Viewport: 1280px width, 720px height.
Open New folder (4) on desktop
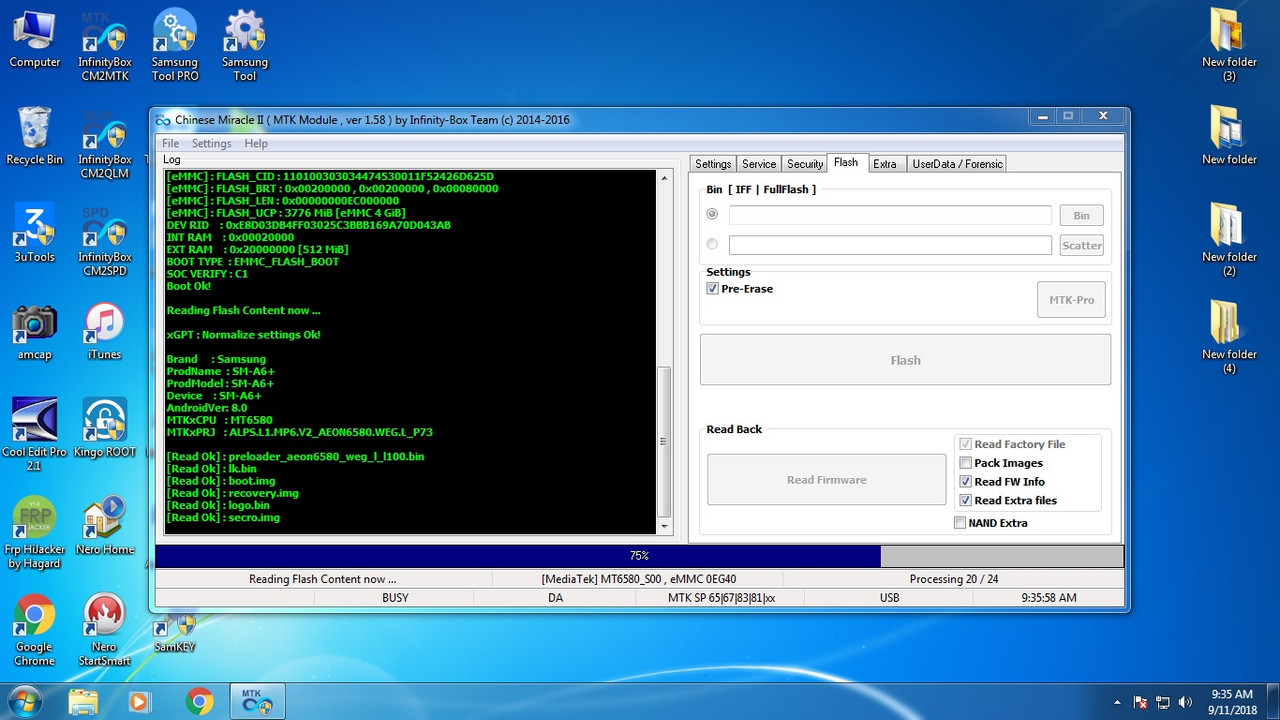point(1229,338)
